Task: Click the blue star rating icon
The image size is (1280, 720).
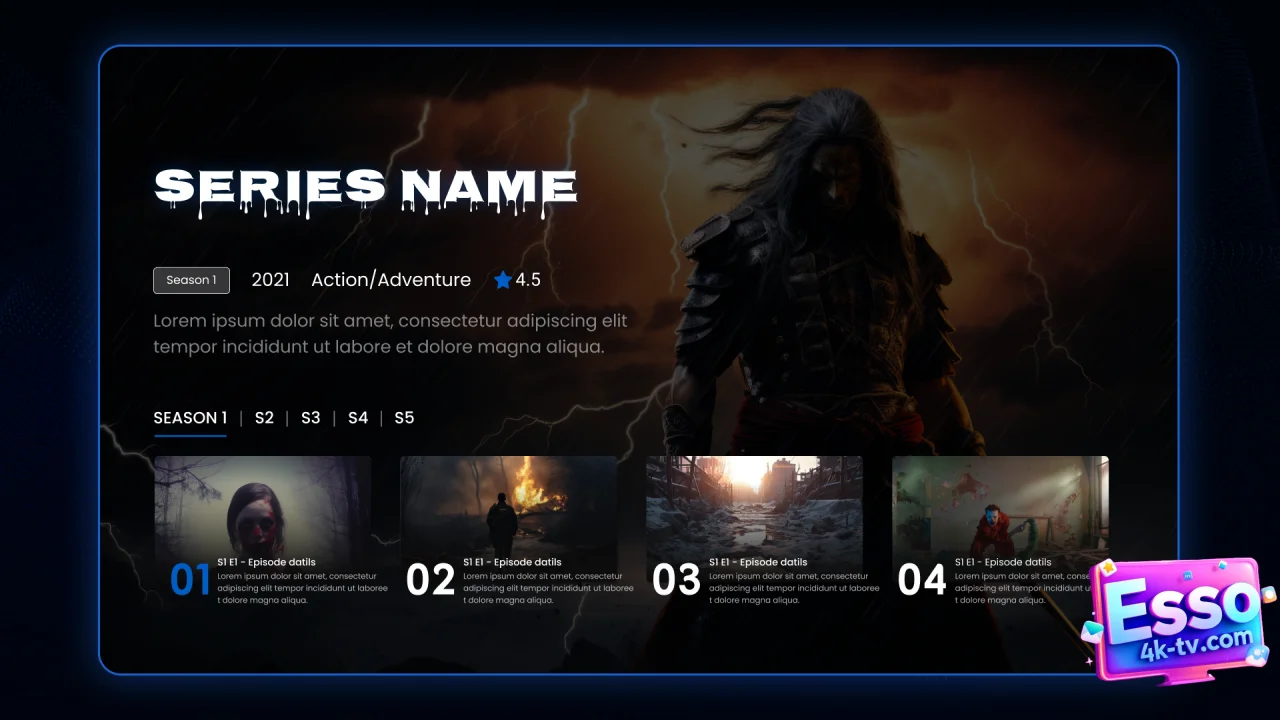Action: [x=502, y=280]
